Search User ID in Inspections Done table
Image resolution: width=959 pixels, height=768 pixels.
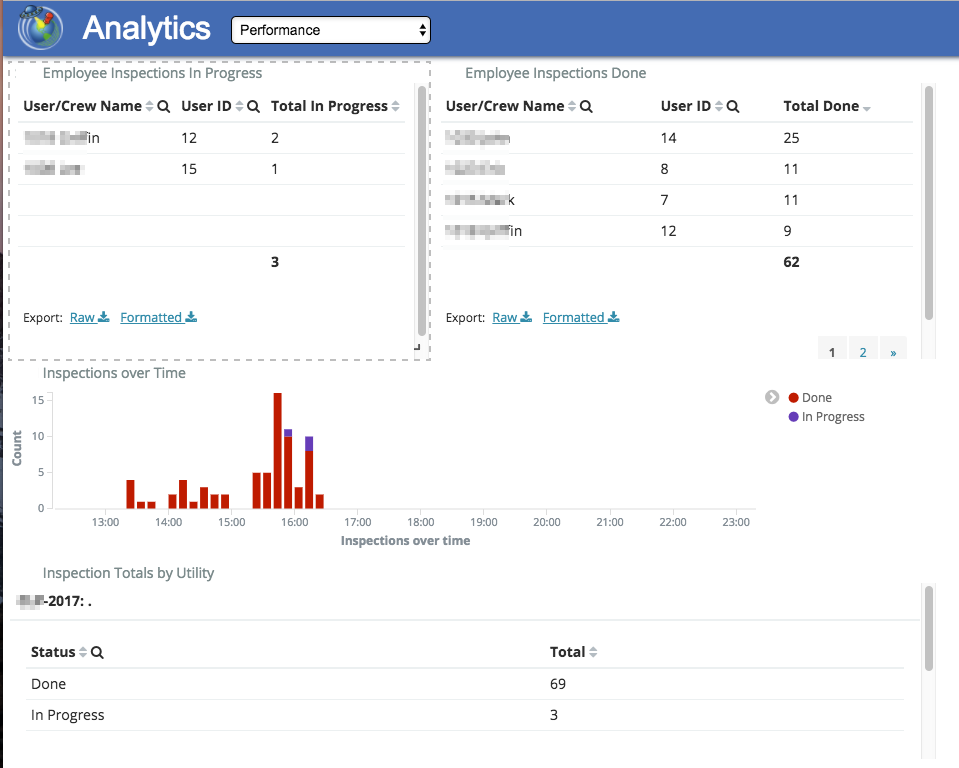coord(733,106)
